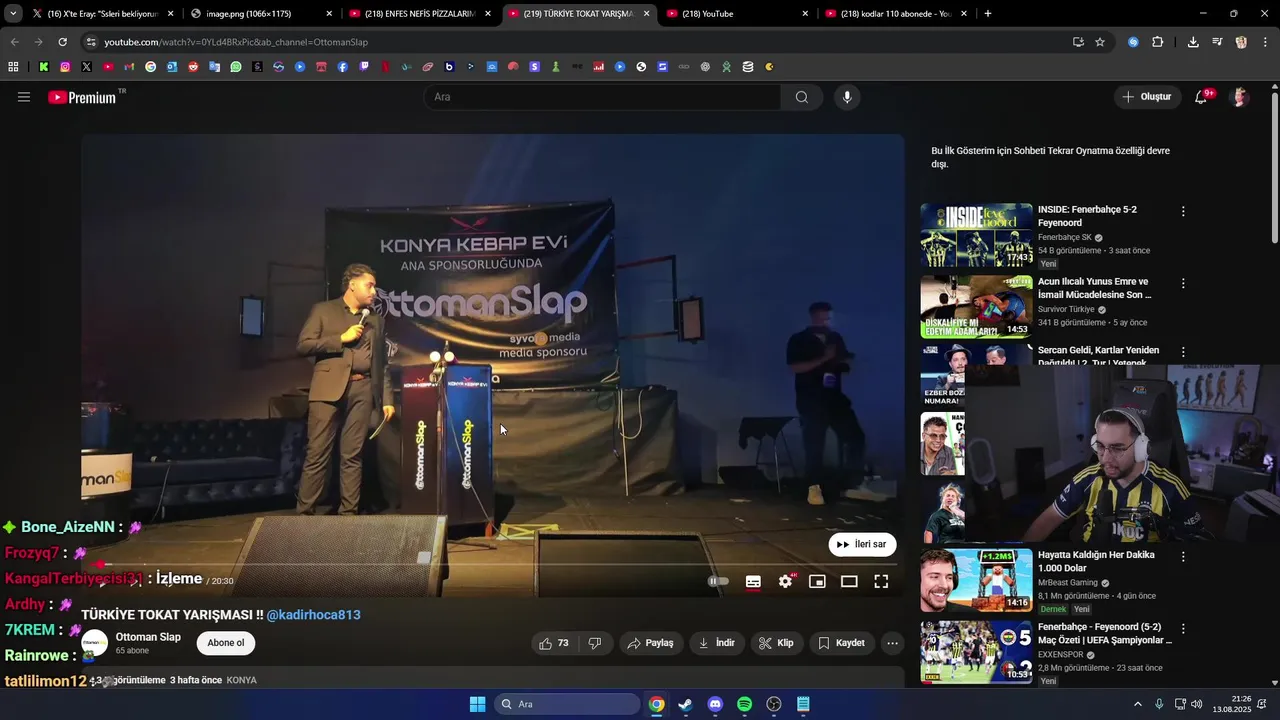Open MrBeast Hayatta Kaldığın thumbnail
Viewport: 1280px width, 720px height.
coord(976,580)
